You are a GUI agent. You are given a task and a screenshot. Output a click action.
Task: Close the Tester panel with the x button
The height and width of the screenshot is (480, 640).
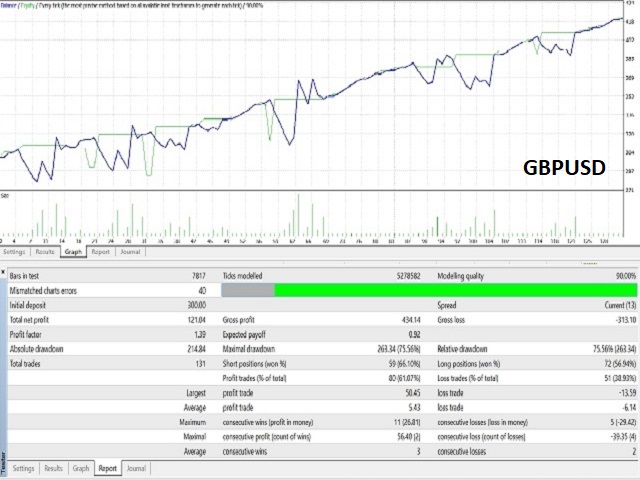[x=3, y=271]
